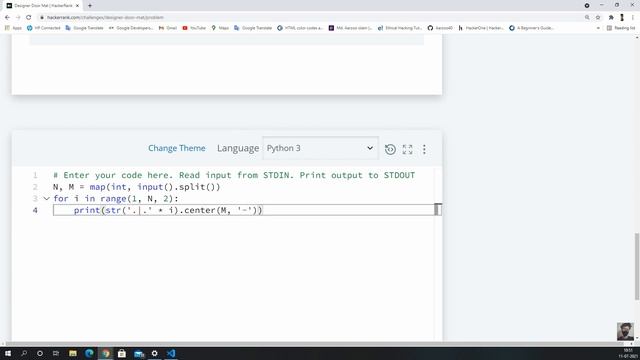640x360 pixels.
Task: Open the HackerOne bookmark
Action: 481,28
